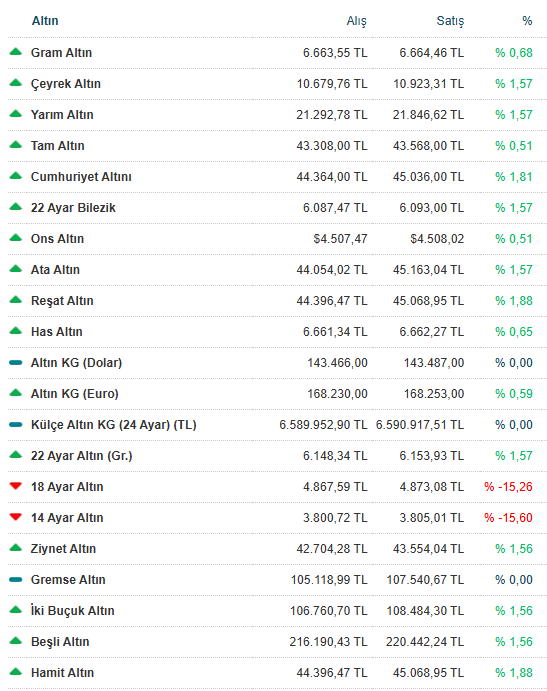Click the Satış column header
The height and width of the screenshot is (691, 547).
point(450,21)
